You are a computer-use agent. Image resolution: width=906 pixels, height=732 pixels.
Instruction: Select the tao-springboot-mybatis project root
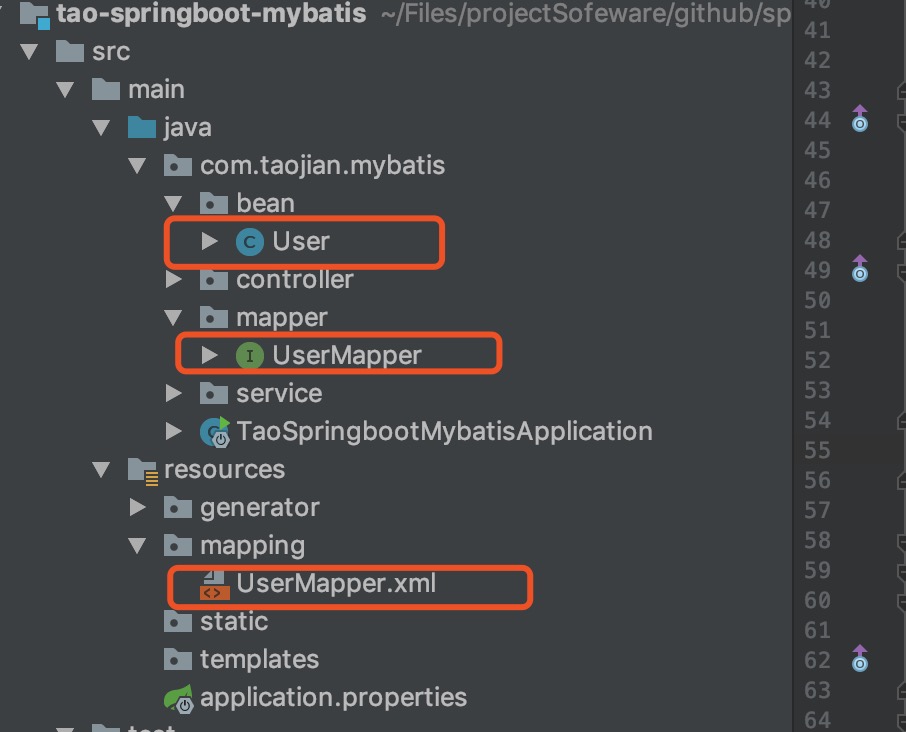tap(212, 14)
